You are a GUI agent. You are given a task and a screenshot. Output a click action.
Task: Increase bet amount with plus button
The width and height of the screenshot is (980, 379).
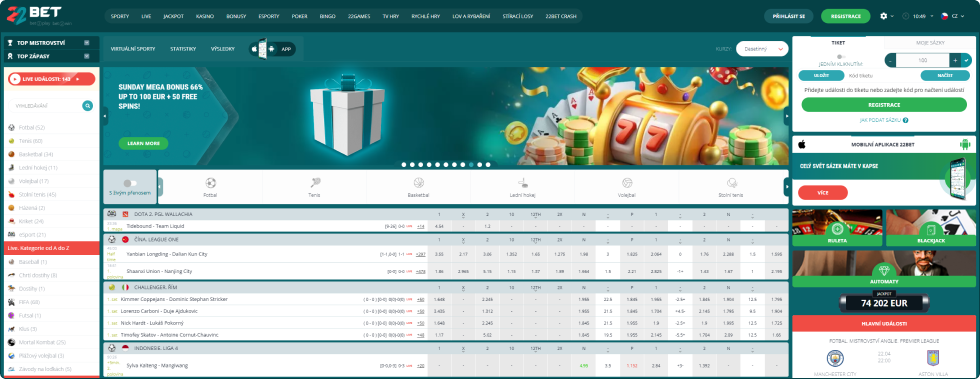point(955,61)
